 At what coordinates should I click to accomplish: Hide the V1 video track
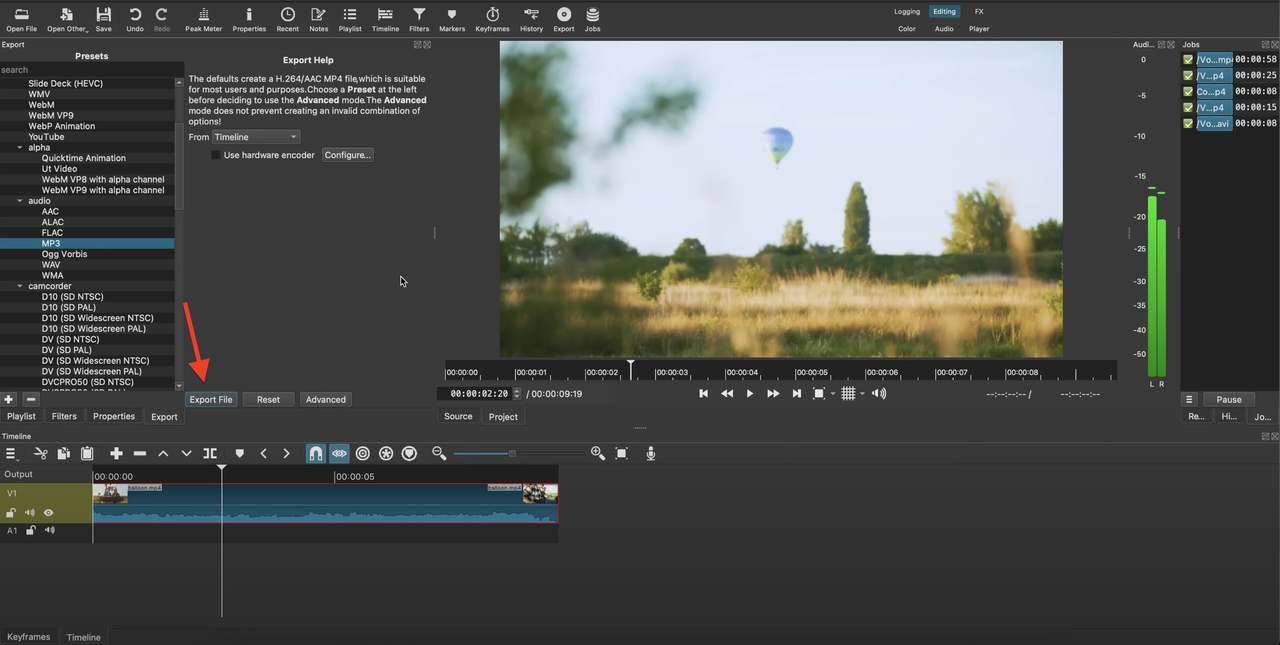point(48,513)
